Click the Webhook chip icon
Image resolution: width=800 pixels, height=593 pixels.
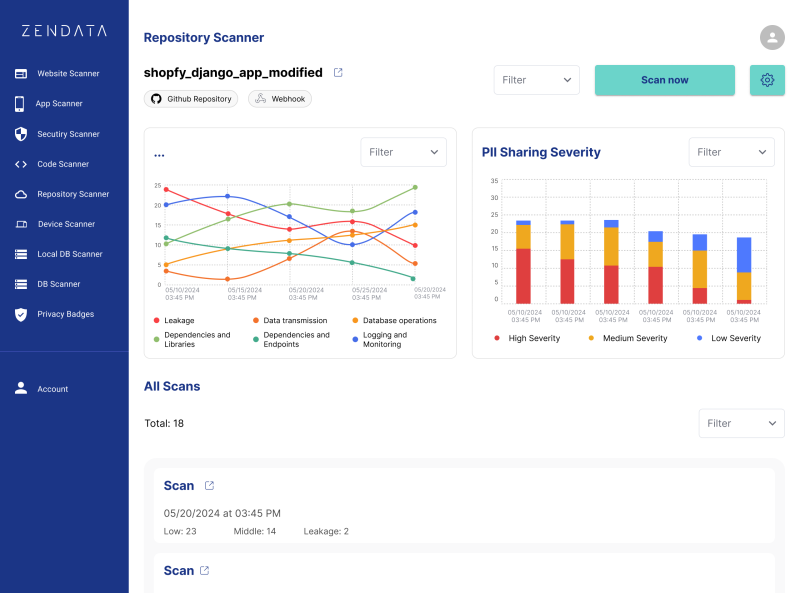coord(261,98)
